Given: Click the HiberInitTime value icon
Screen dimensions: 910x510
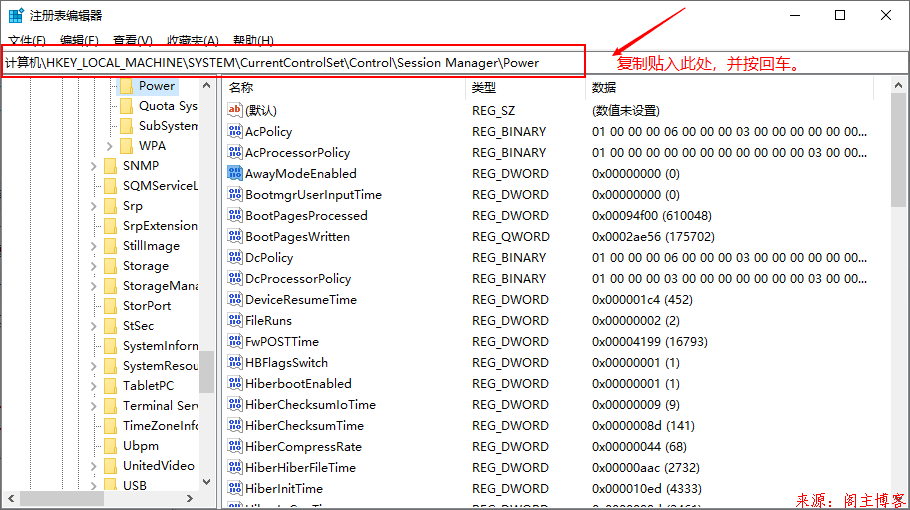Looking at the screenshot, I should pyautogui.click(x=234, y=488).
